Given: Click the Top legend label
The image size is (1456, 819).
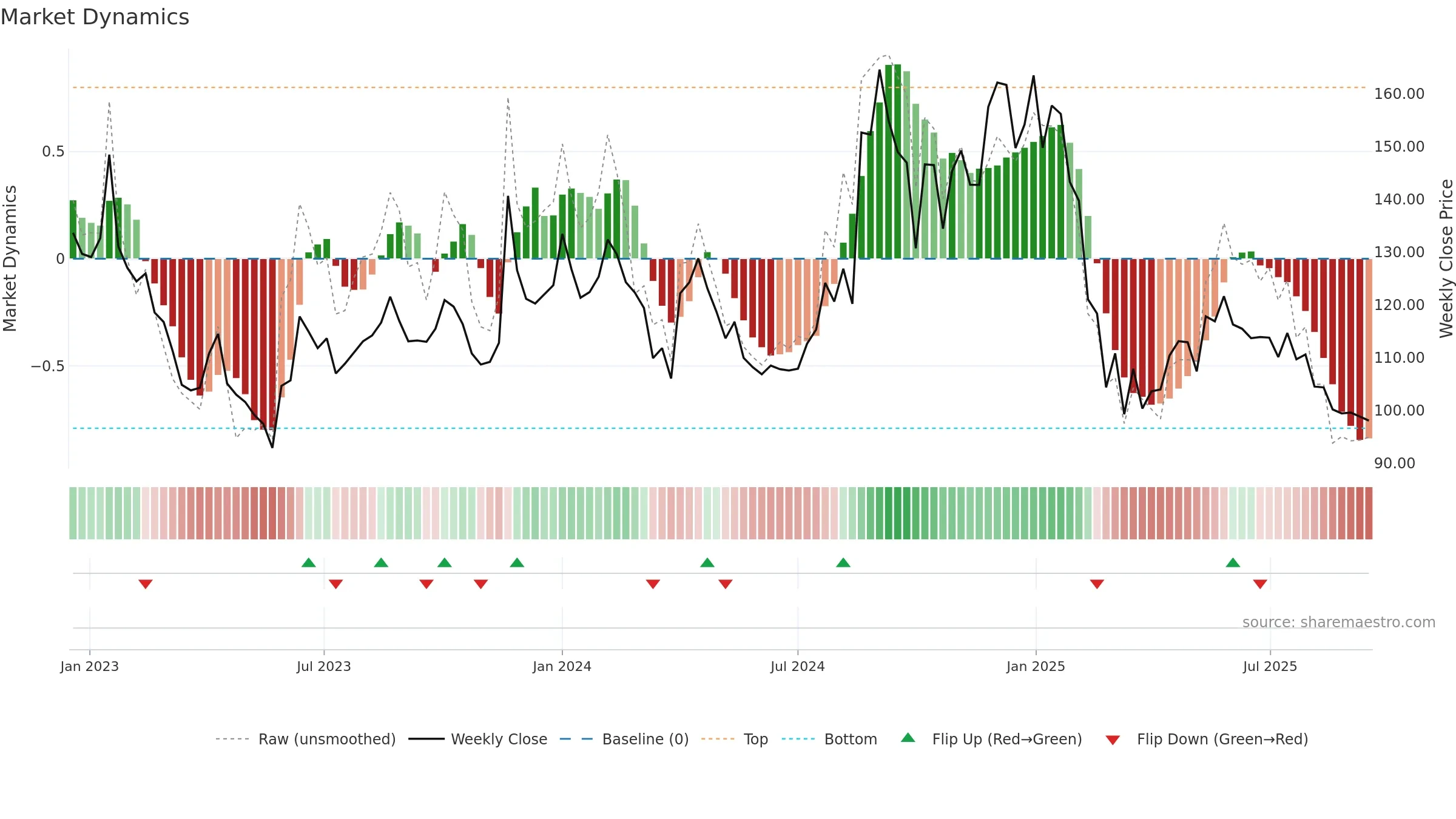Looking at the screenshot, I should 756,739.
